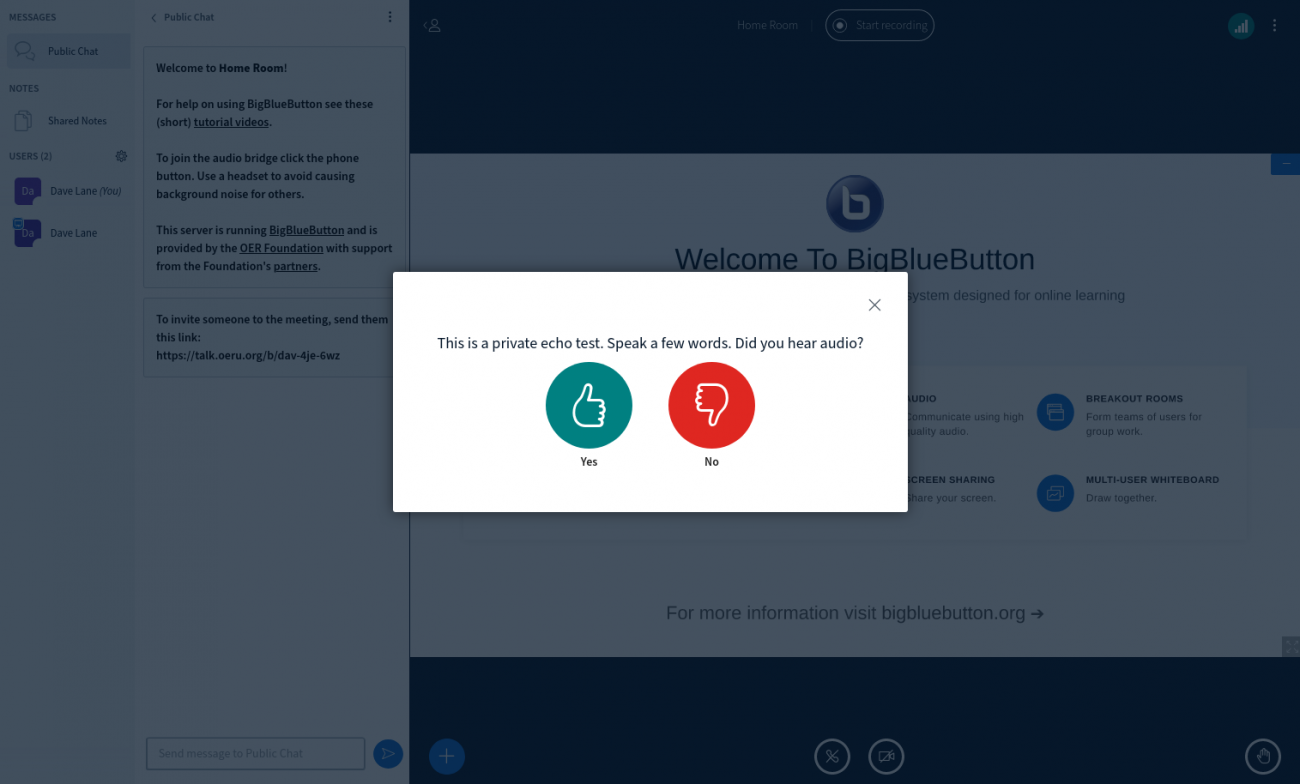Click the raise hand button
1300x784 pixels.
pyautogui.click(x=1263, y=756)
